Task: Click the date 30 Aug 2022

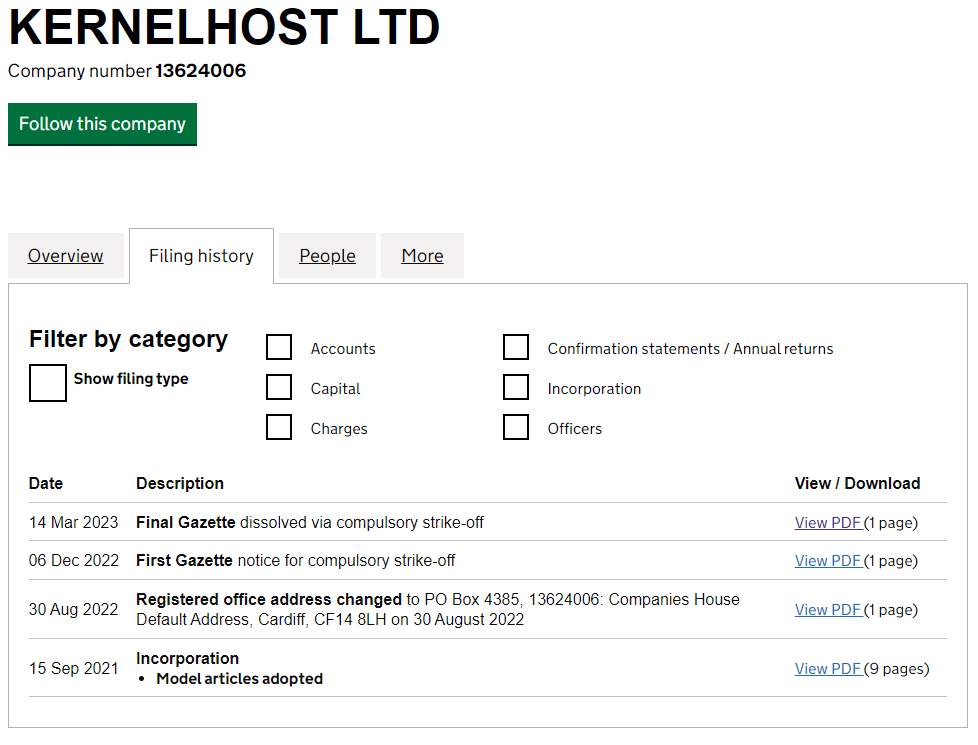Action: coord(74,609)
